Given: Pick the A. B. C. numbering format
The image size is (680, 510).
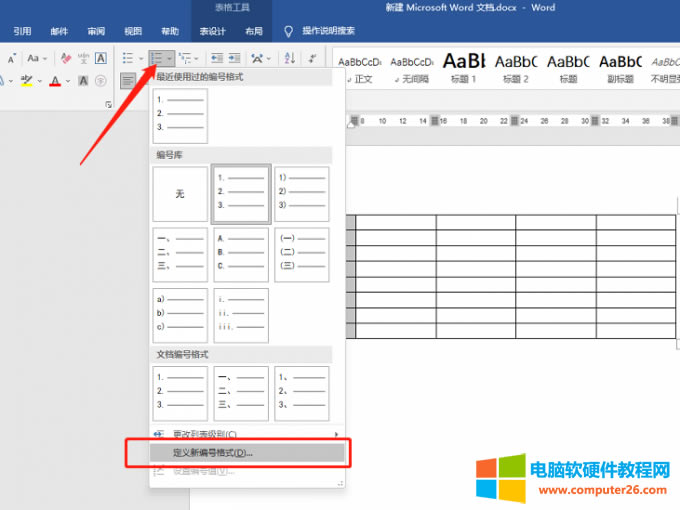Looking at the screenshot, I should pyautogui.click(x=241, y=254).
